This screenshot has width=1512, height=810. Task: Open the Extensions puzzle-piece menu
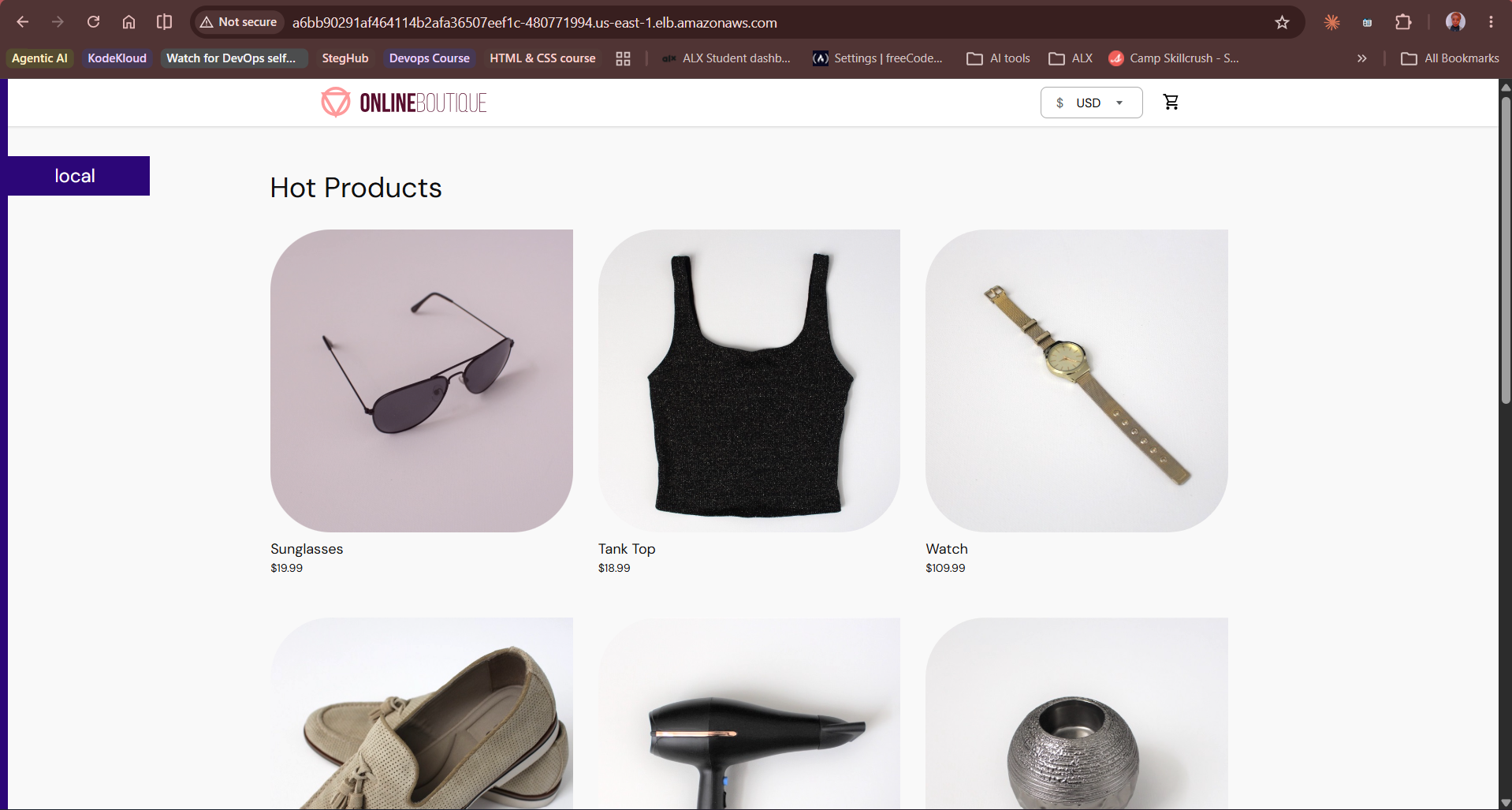coord(1403,22)
